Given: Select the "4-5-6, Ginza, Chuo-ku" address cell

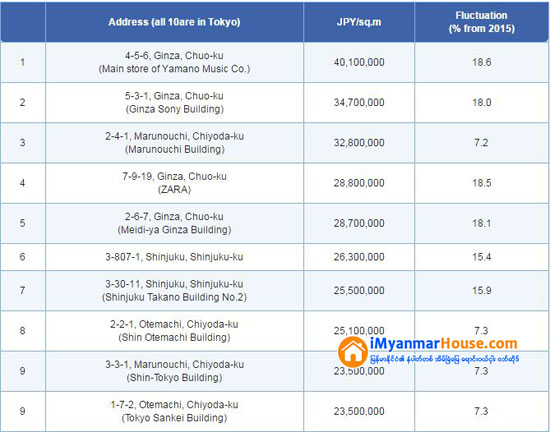Looking at the screenshot, I should pos(174,62).
